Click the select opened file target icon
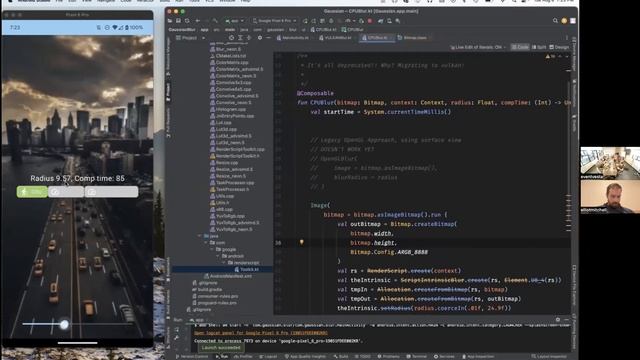Screen dimensions: 640x360 (x=231, y=38)
